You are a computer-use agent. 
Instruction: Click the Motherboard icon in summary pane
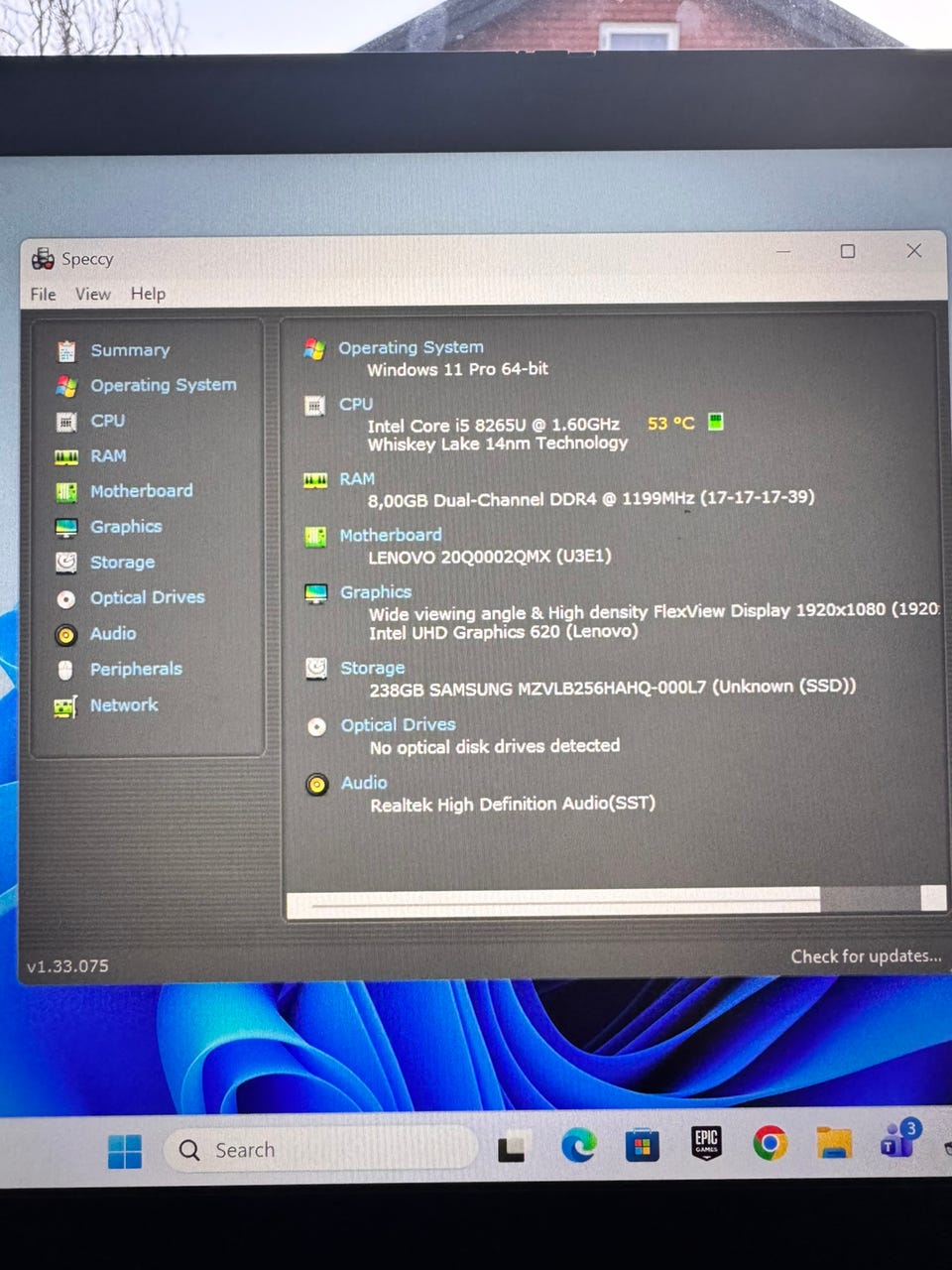pos(315,537)
